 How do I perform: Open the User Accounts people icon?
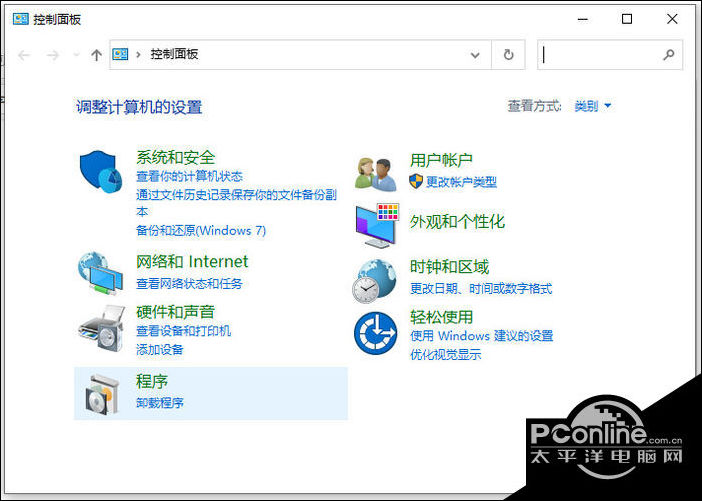click(x=376, y=174)
